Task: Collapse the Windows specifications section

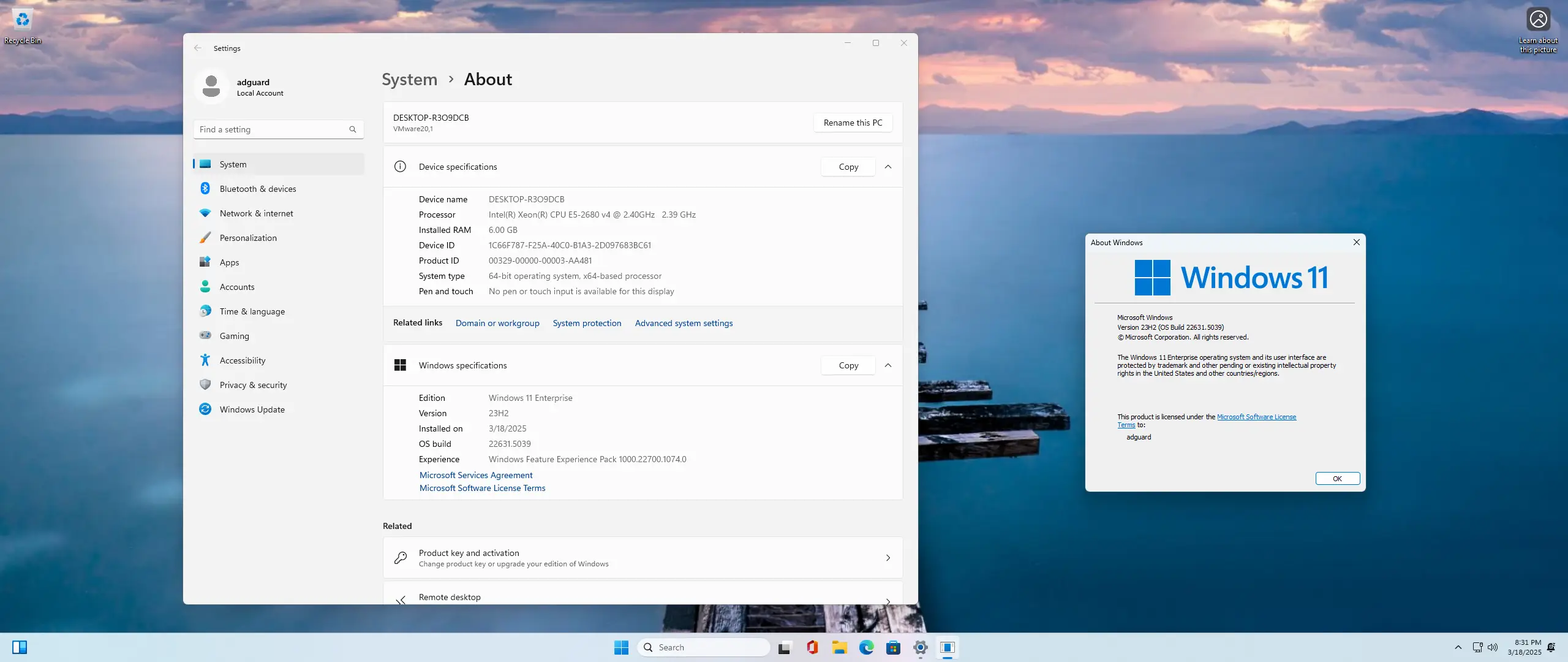Action: [888, 365]
